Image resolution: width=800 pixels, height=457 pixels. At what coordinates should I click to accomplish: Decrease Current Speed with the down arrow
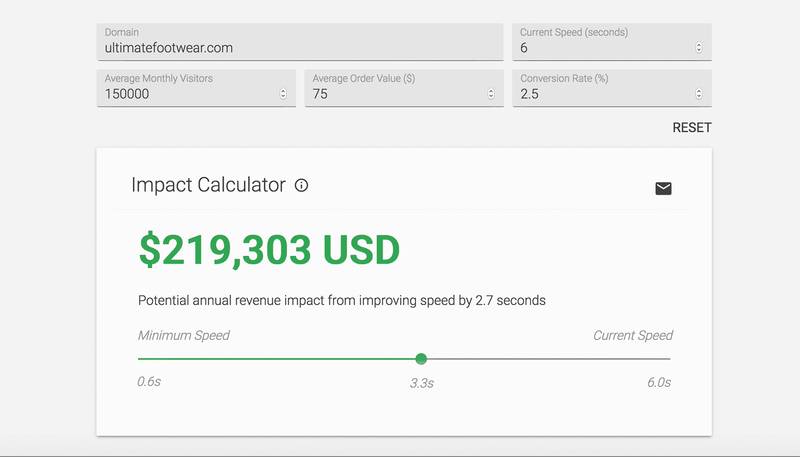698,51
